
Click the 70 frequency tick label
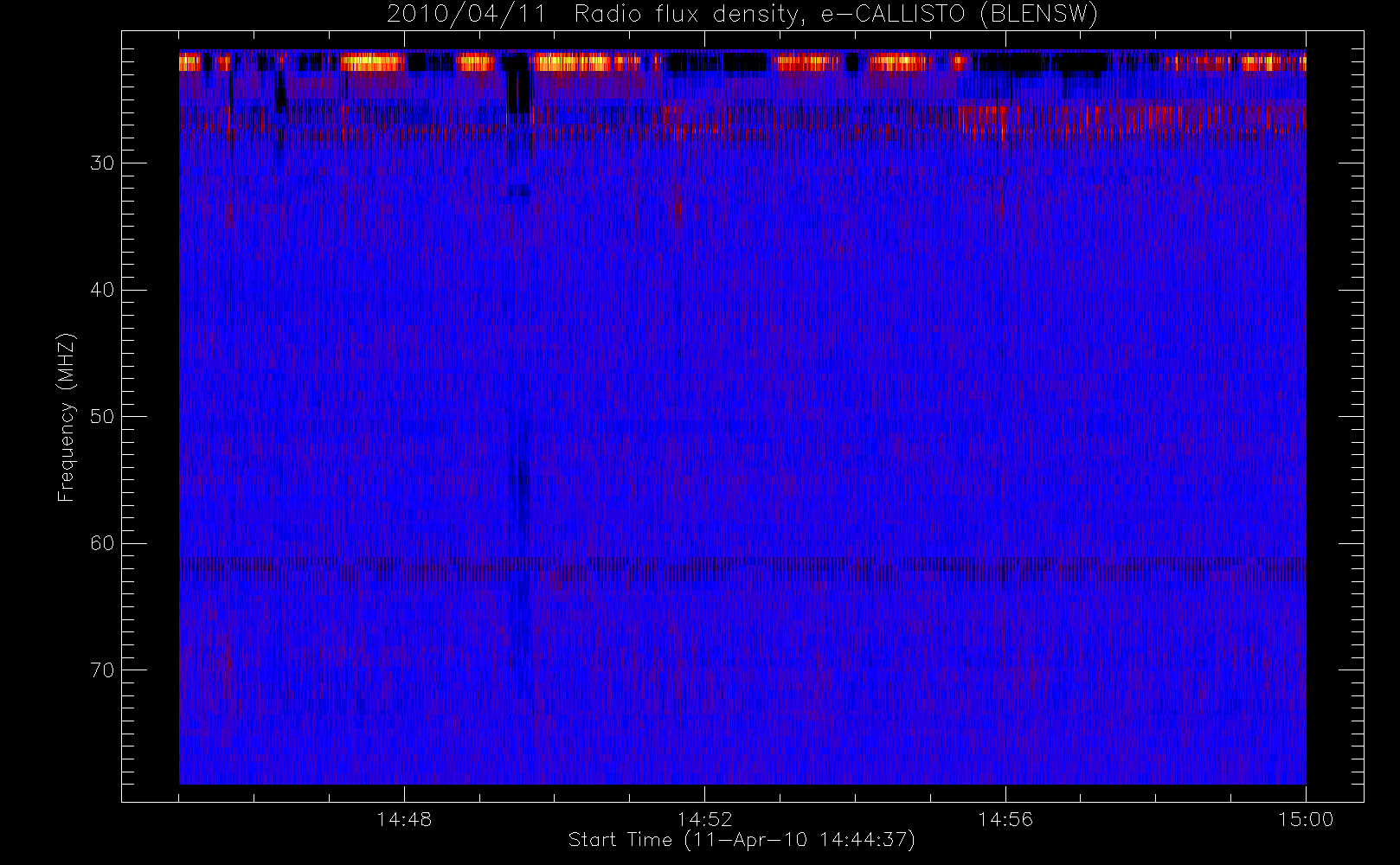[x=102, y=670]
